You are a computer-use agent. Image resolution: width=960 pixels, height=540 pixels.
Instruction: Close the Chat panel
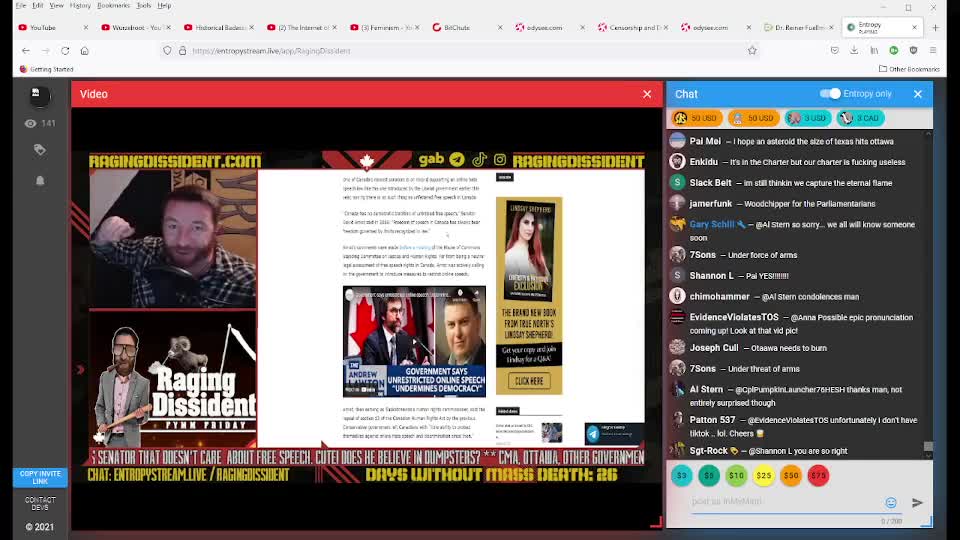(x=918, y=94)
